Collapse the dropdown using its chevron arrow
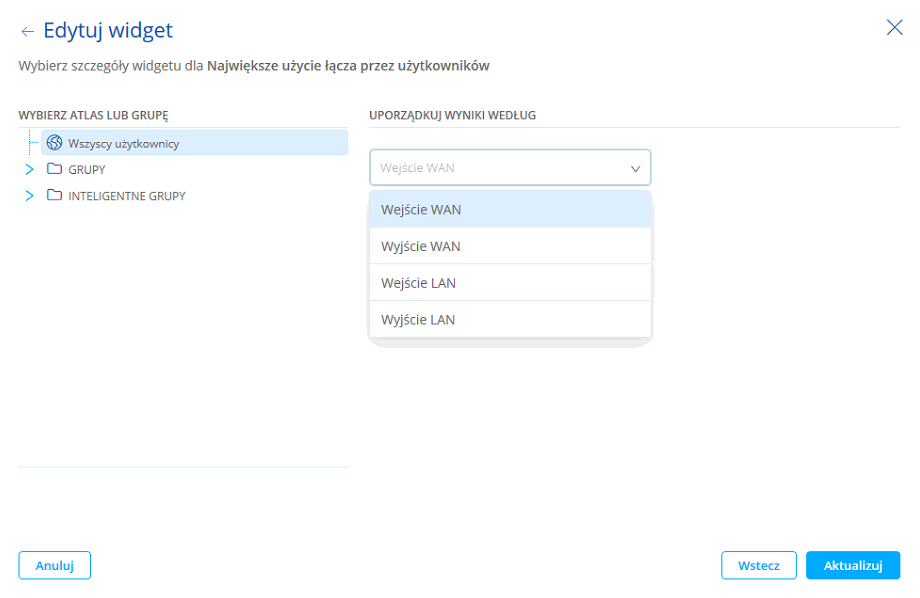Image resolution: width=920 pixels, height=598 pixels. click(635, 169)
